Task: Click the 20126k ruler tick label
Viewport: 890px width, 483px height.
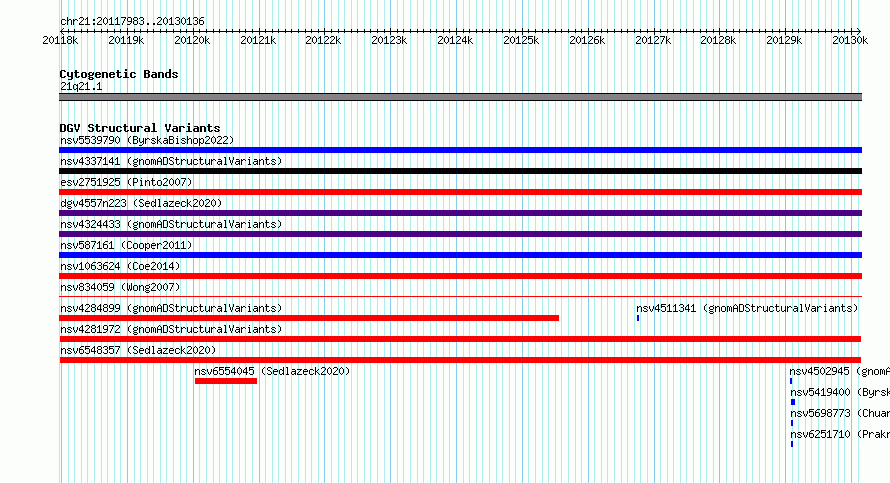Action: point(587,40)
